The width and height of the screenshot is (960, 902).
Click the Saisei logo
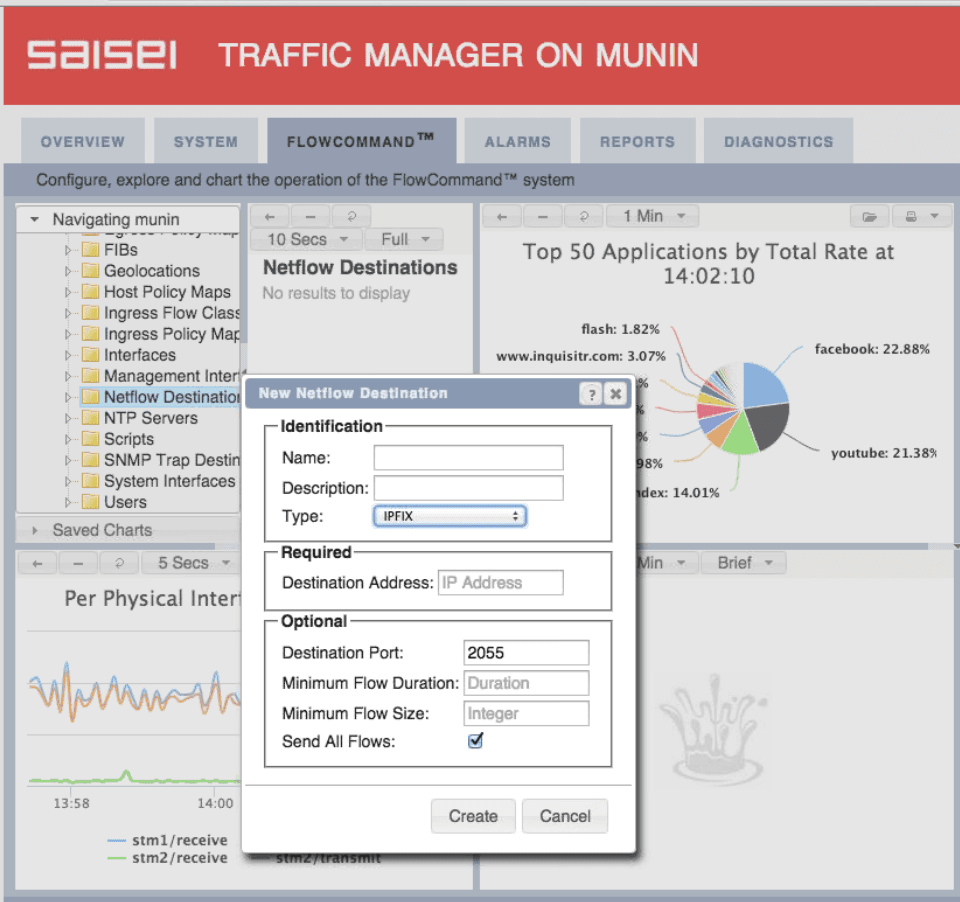102,55
